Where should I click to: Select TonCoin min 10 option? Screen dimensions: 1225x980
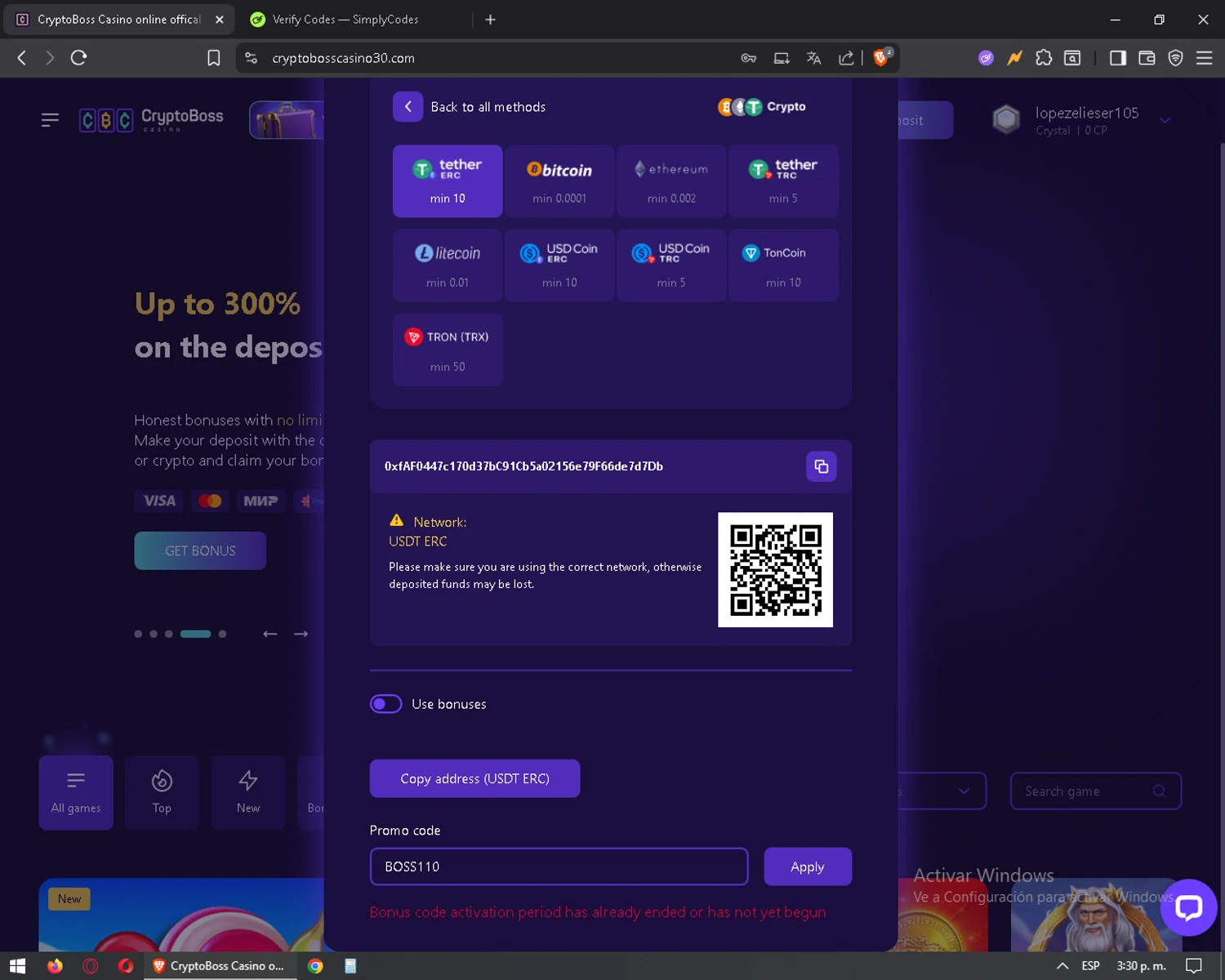(x=783, y=265)
